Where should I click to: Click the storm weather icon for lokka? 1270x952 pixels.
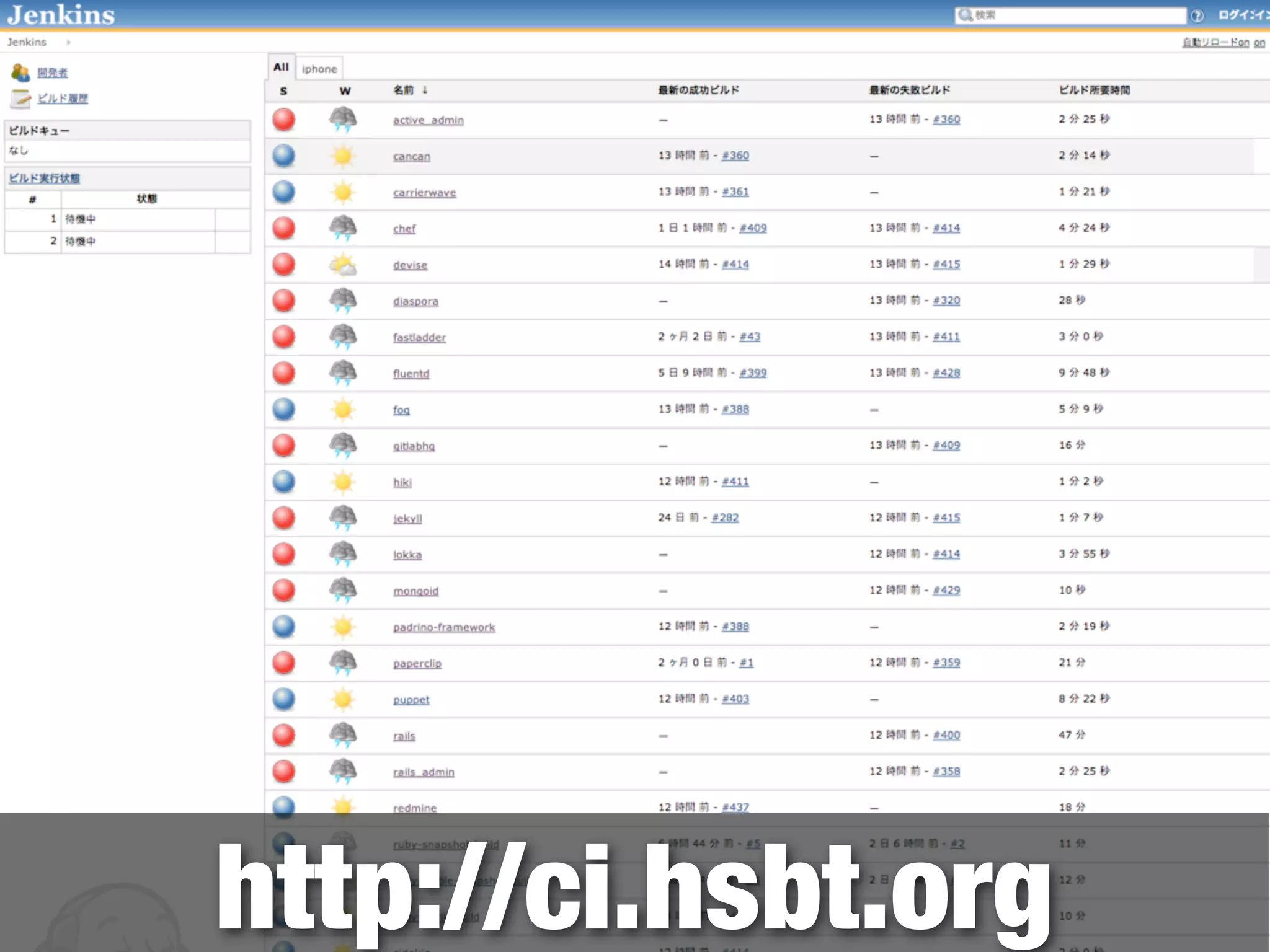pos(343,555)
